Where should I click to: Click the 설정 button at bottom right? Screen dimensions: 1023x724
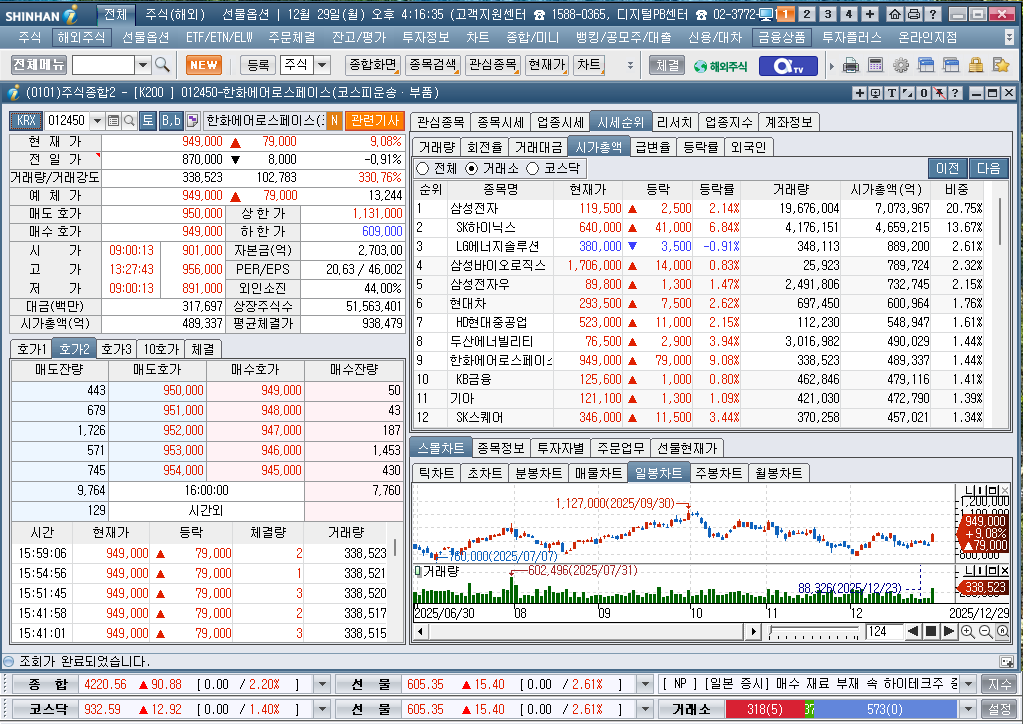pyautogui.click(x=1000, y=709)
